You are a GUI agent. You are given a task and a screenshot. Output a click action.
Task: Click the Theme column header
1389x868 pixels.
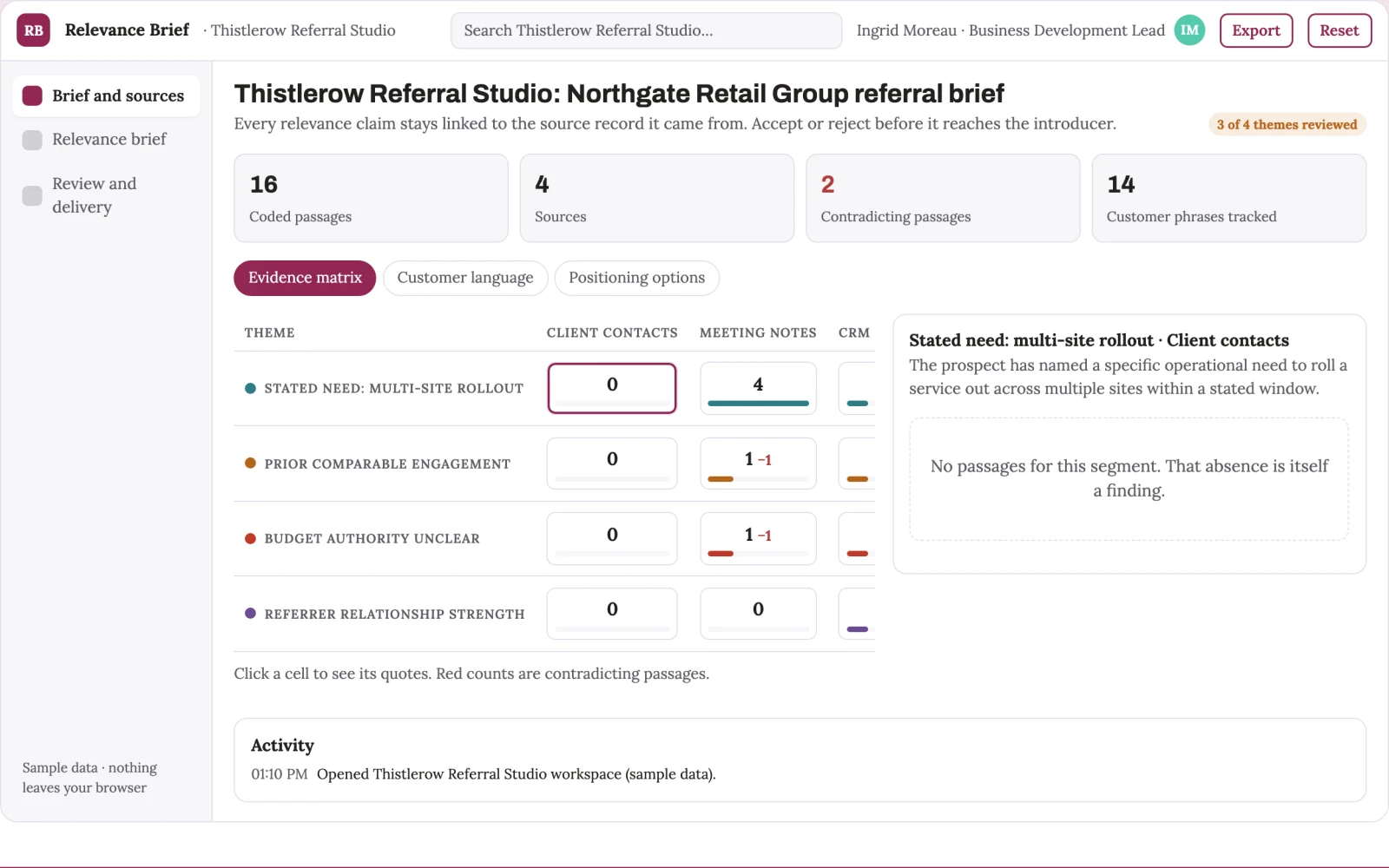tap(269, 332)
